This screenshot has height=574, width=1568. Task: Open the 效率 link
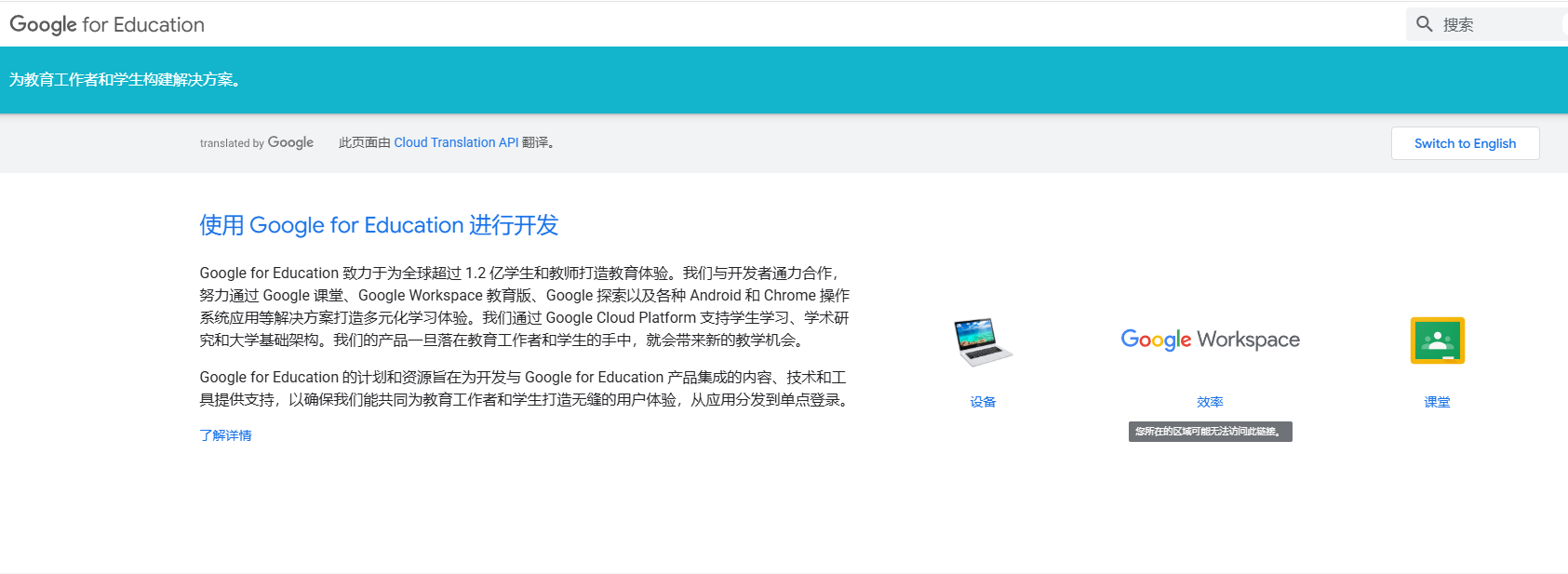[x=1210, y=402]
